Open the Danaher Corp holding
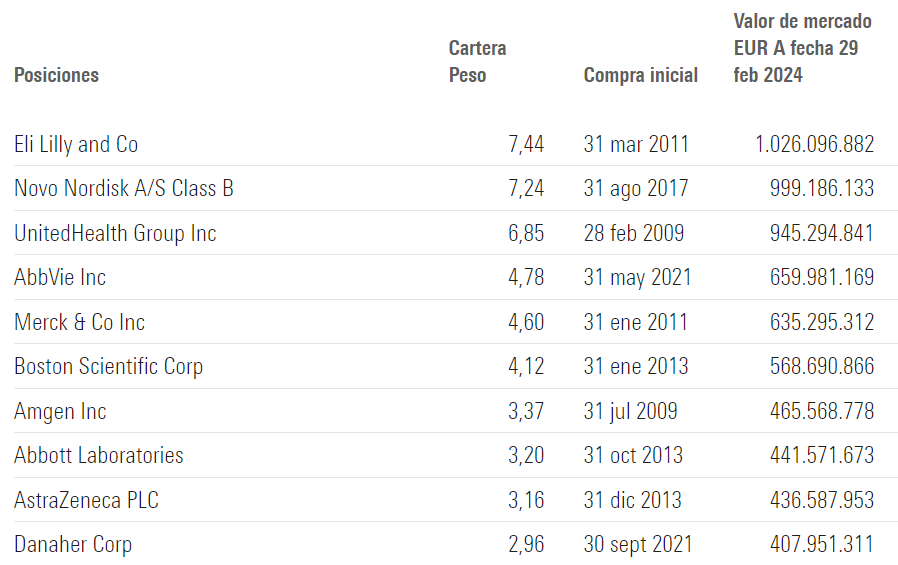 (73, 544)
